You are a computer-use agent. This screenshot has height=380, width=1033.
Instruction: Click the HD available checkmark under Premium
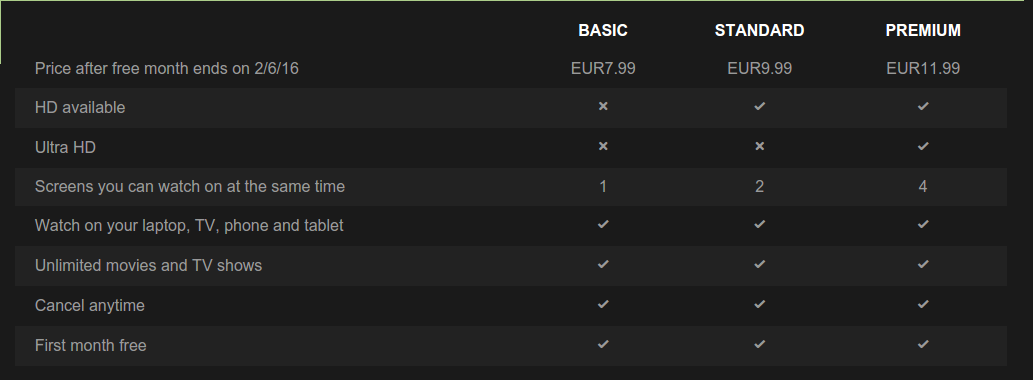click(x=923, y=106)
